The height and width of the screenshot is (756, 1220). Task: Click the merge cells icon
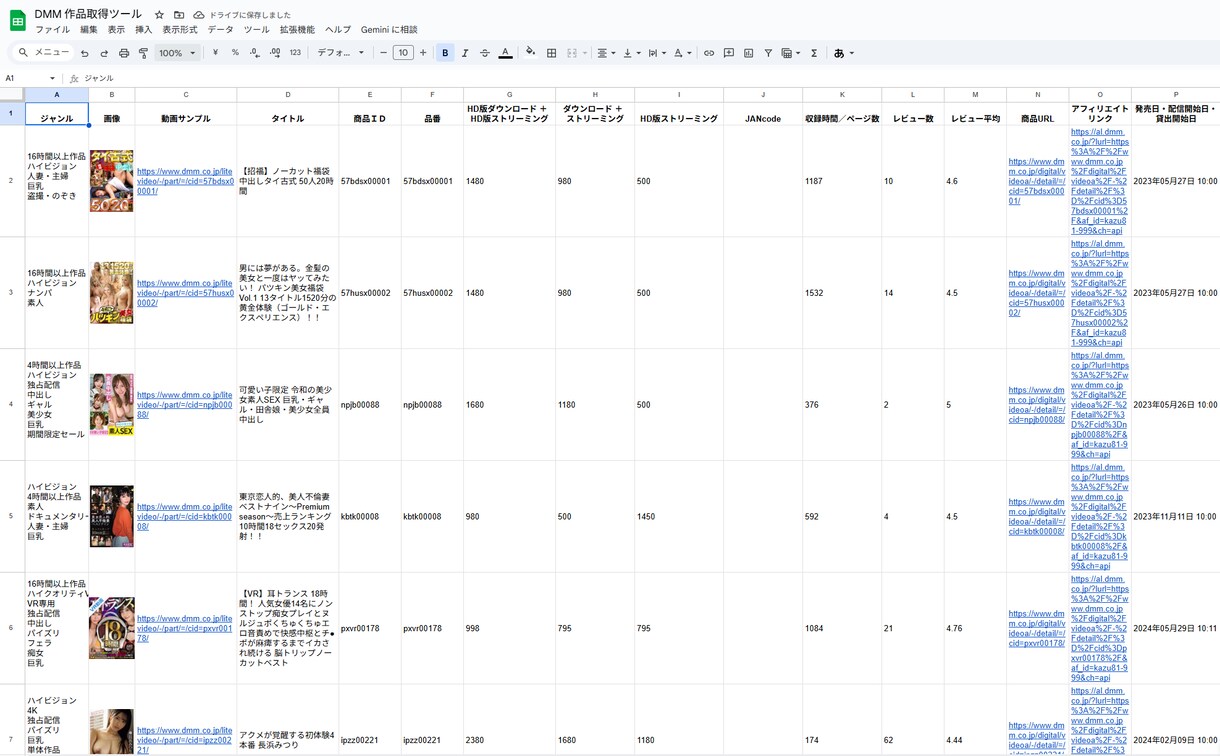coord(572,53)
